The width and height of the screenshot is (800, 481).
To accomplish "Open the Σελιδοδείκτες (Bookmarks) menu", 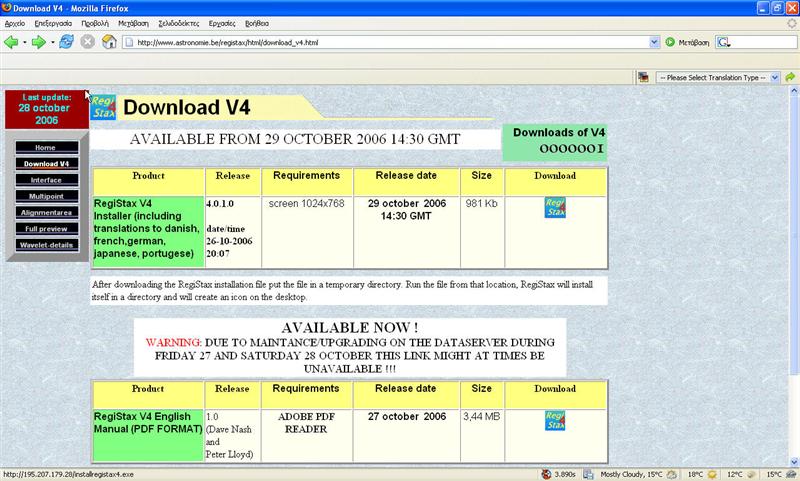I will coord(179,23).
